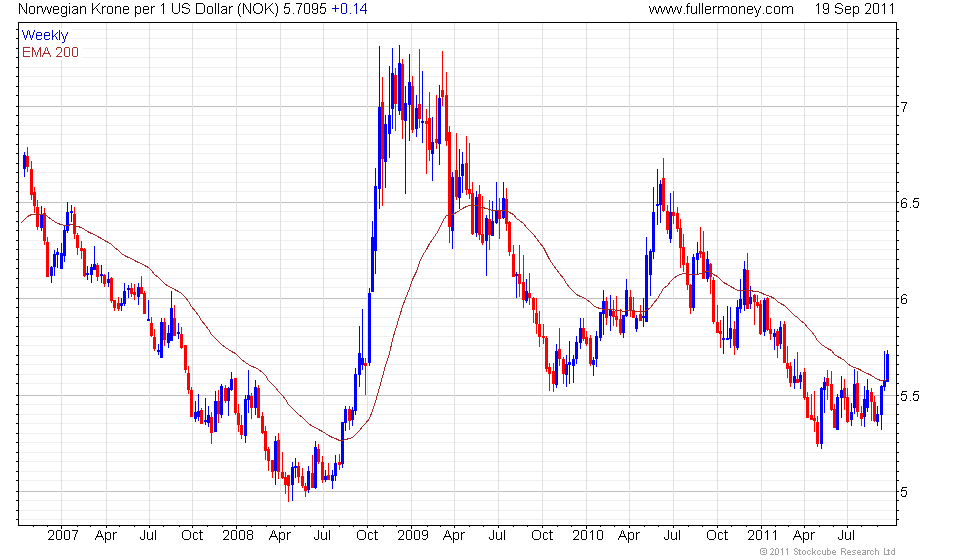This screenshot has height=560, width=980.
Task: Click the first candle at the chart's left edge
Action: (24, 162)
